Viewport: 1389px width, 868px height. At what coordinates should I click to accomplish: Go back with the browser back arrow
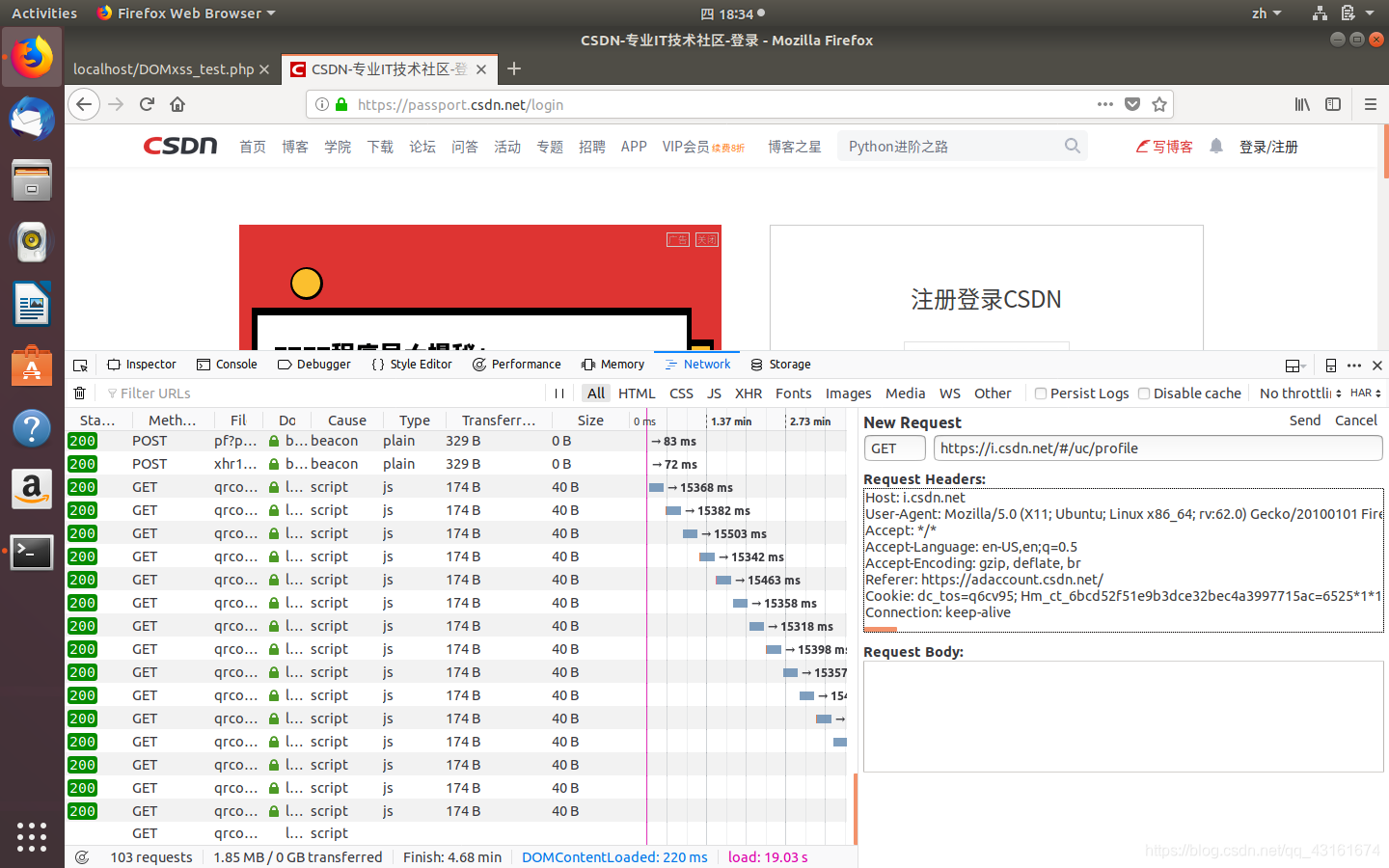click(x=85, y=104)
